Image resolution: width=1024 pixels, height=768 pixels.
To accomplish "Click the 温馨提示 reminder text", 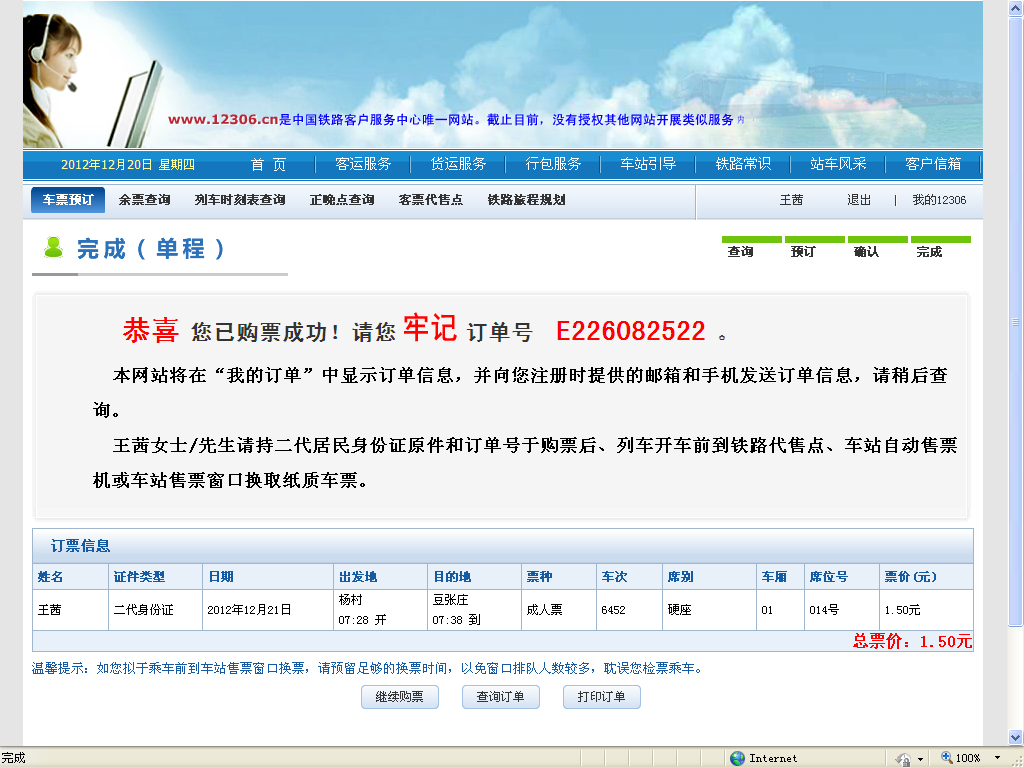I will coord(368,668).
